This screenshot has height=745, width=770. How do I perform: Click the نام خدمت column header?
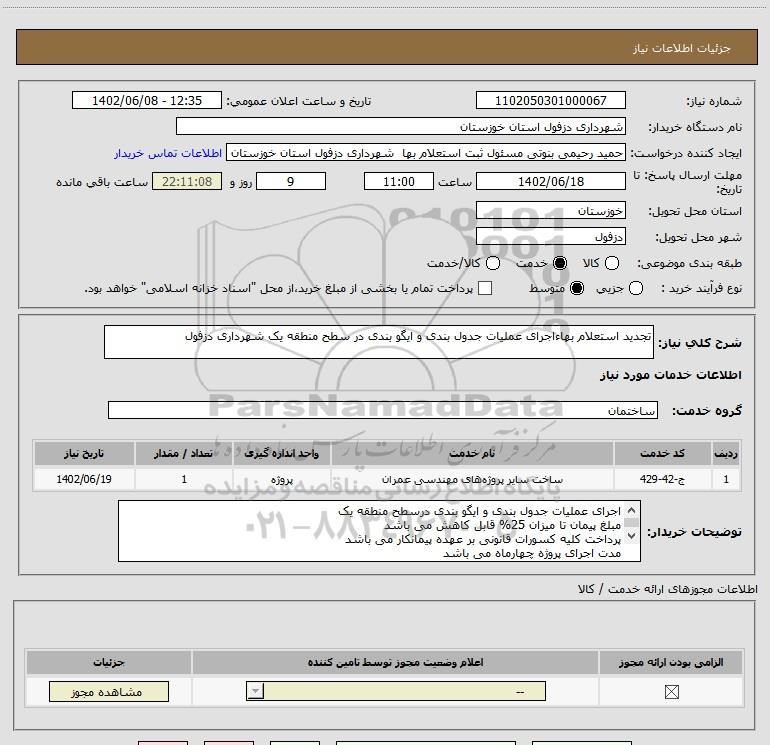472,453
